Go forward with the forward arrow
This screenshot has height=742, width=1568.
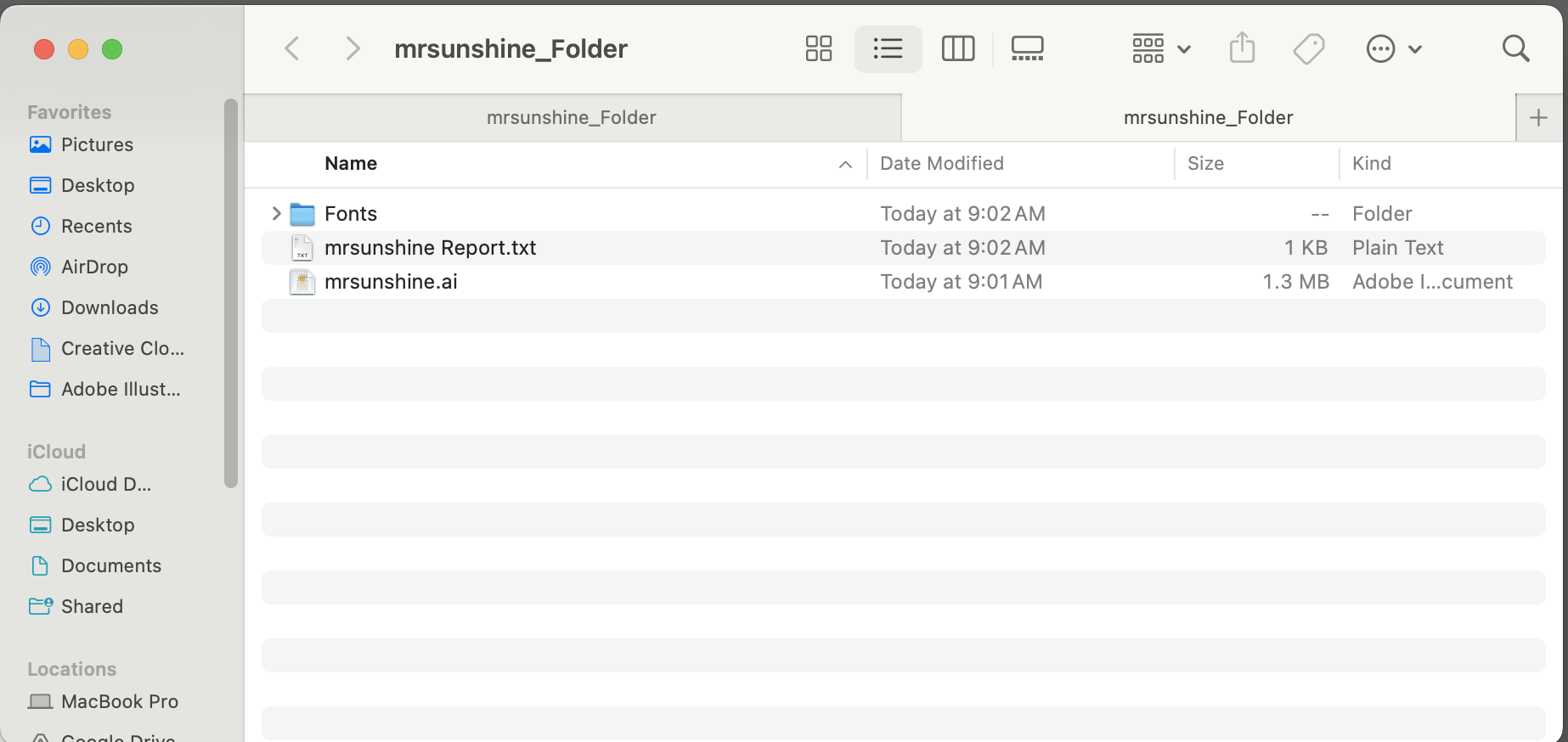353,48
